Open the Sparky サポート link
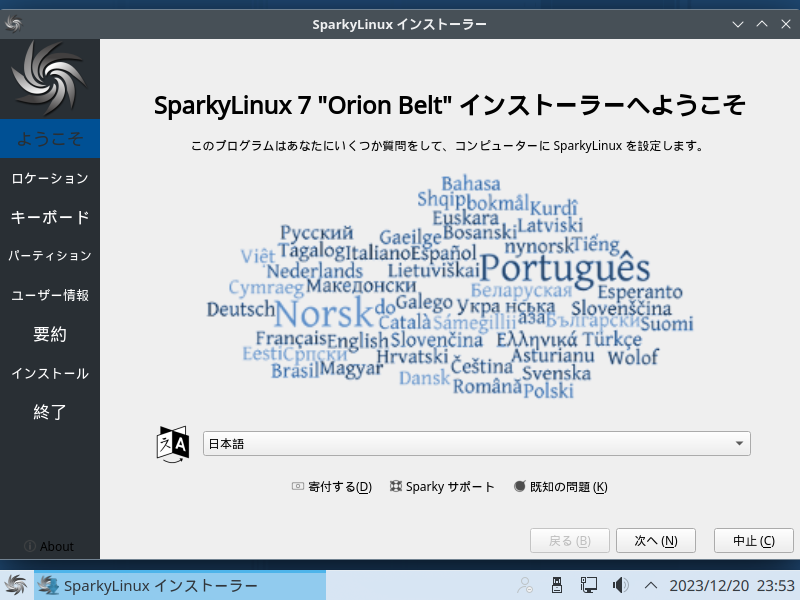 tap(442, 487)
